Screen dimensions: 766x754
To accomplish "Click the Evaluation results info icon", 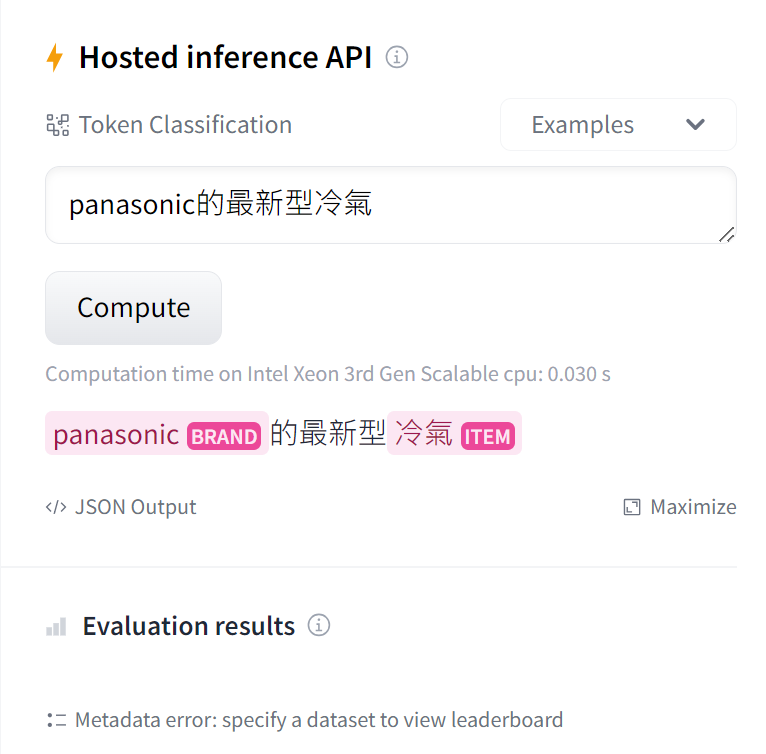I will tap(319, 626).
